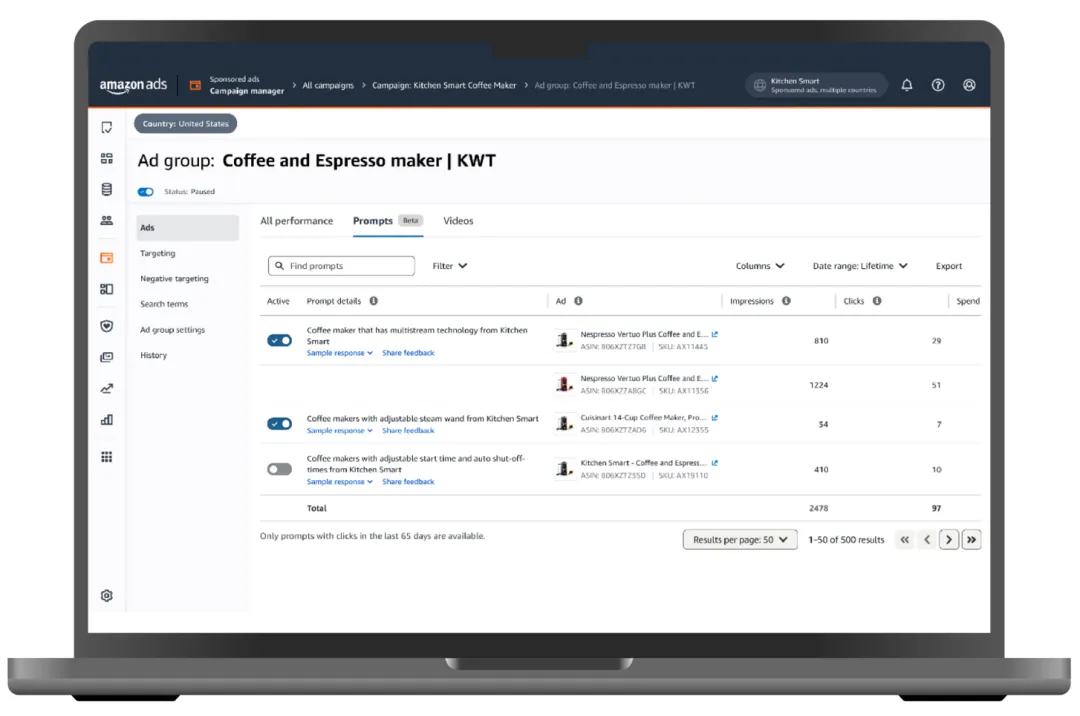Click Campaign: Kitchen Smart Coffee Maker breadcrumb
This screenshot has height=716, width=1080.
point(444,85)
